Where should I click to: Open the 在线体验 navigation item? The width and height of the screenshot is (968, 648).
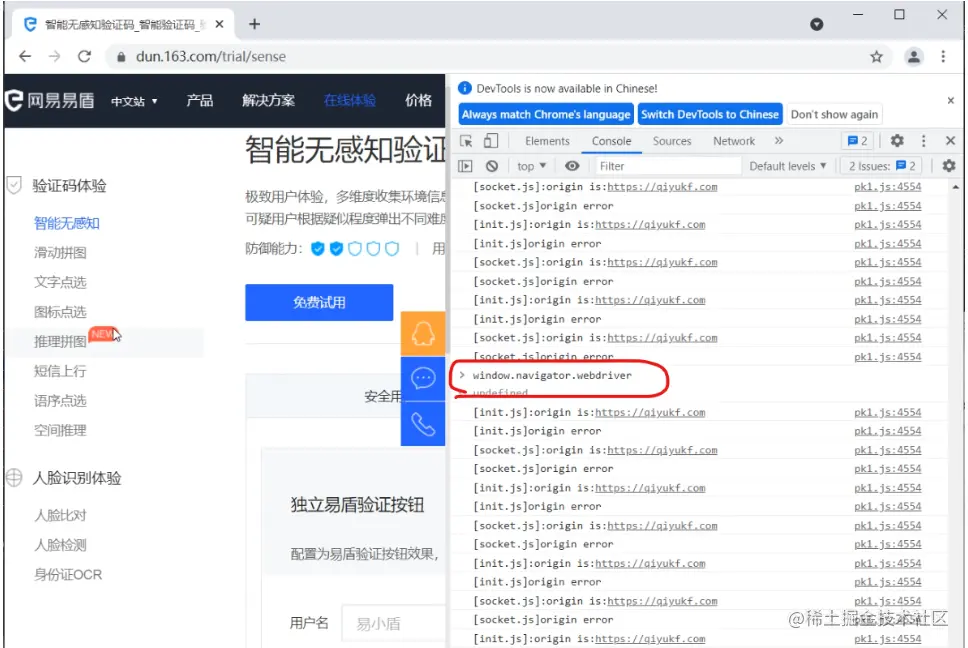tap(349, 101)
